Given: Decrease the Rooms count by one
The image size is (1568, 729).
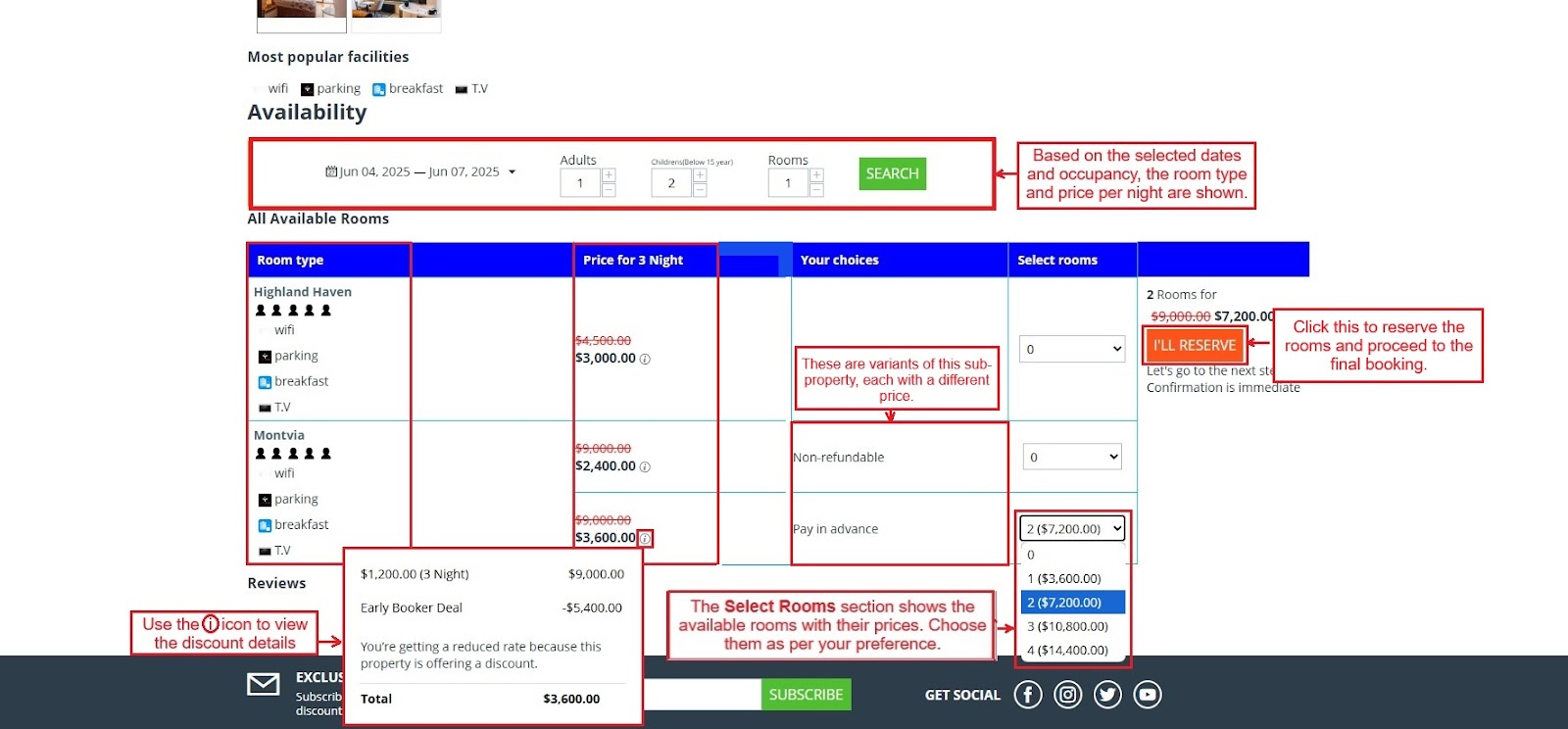Looking at the screenshot, I should coord(816,190).
